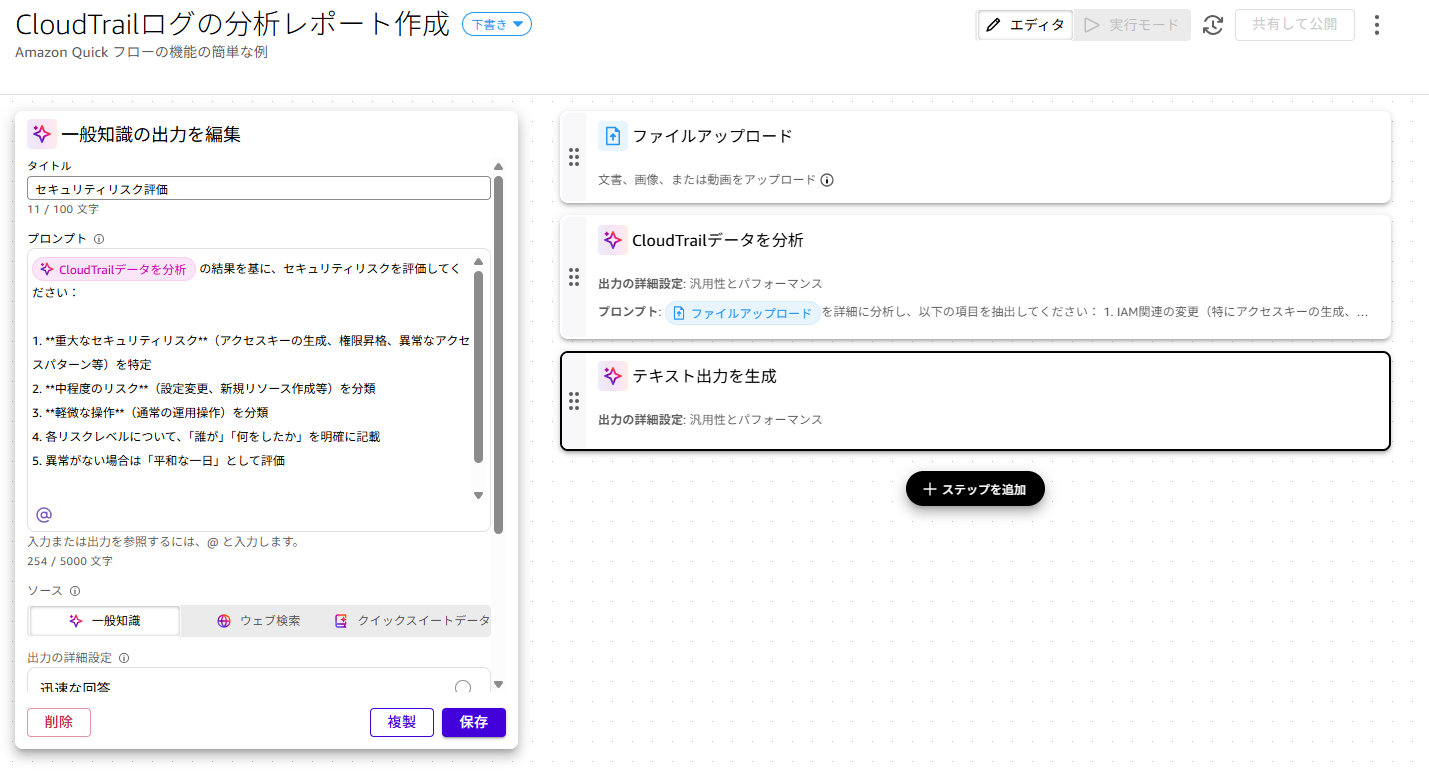Screen dimensions: 1429x774
Task: Click scroll-up arrow of the edit panel
Action: 498,166
